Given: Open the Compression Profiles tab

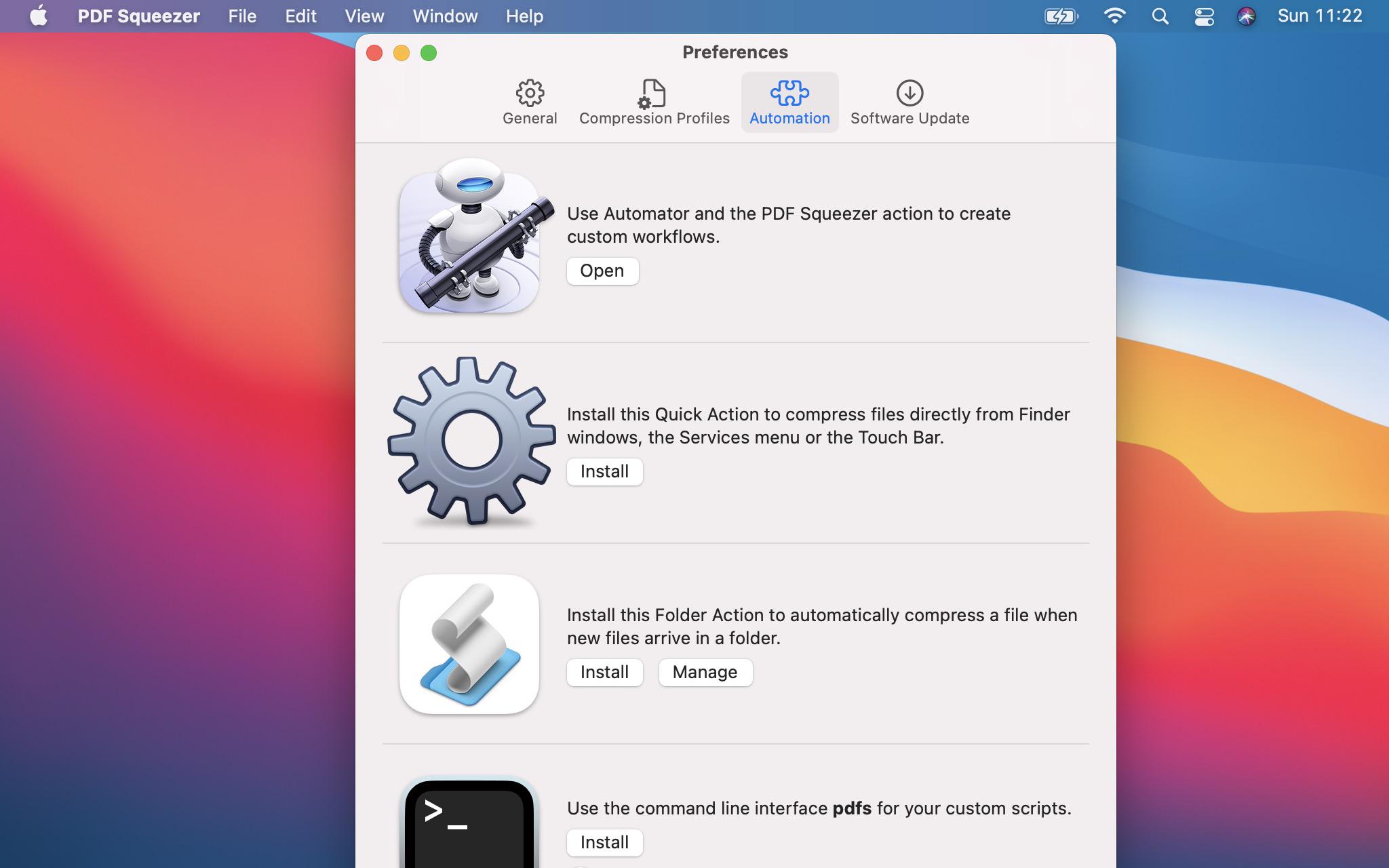Looking at the screenshot, I should pos(654,102).
